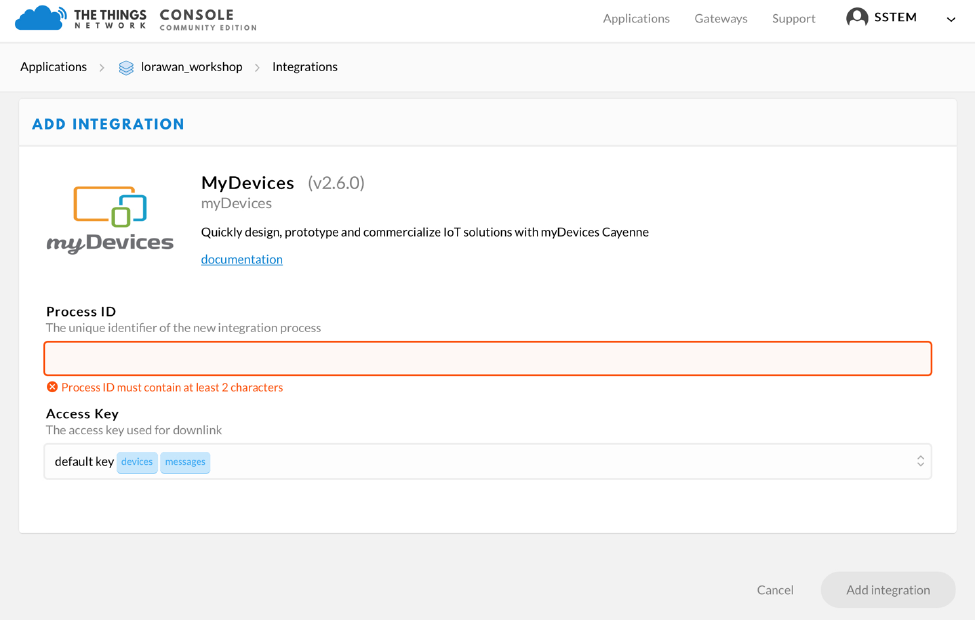The width and height of the screenshot is (975, 620).
Task: Open the Support page from the top bar
Action: [794, 19]
